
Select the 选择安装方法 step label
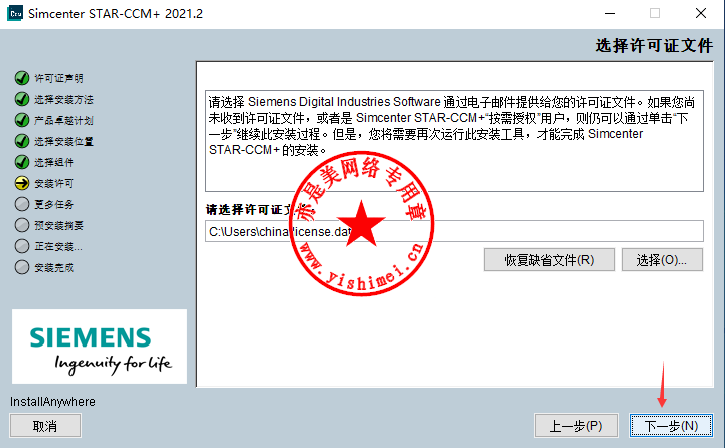64,99
